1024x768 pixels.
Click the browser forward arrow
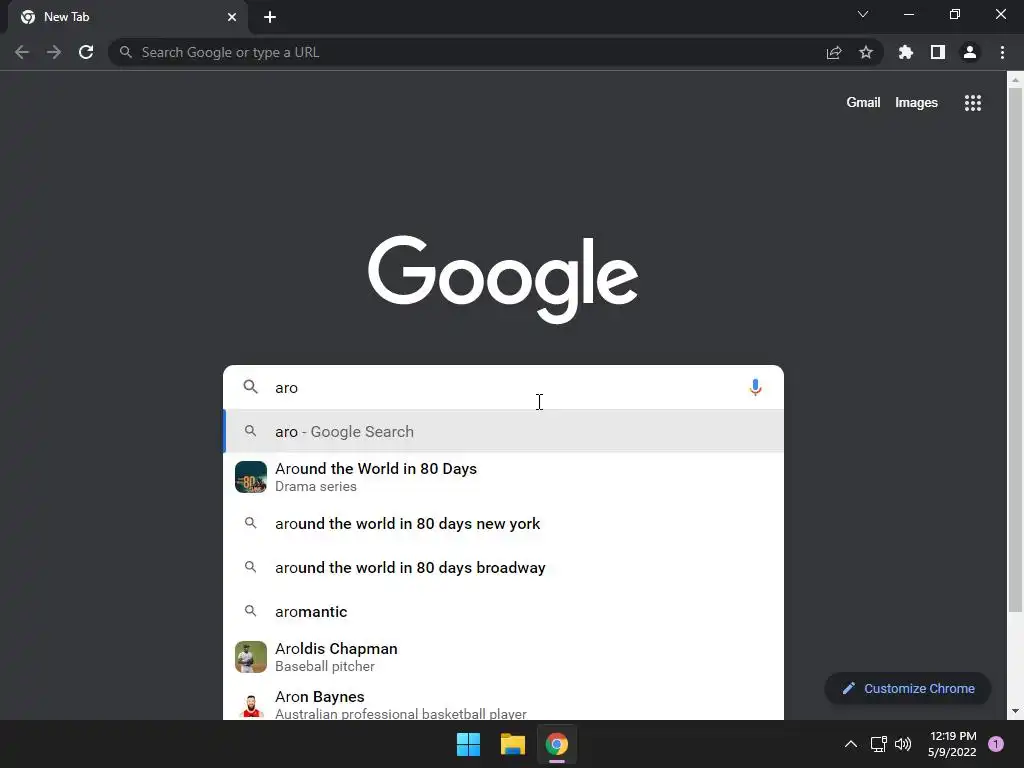pos(54,52)
